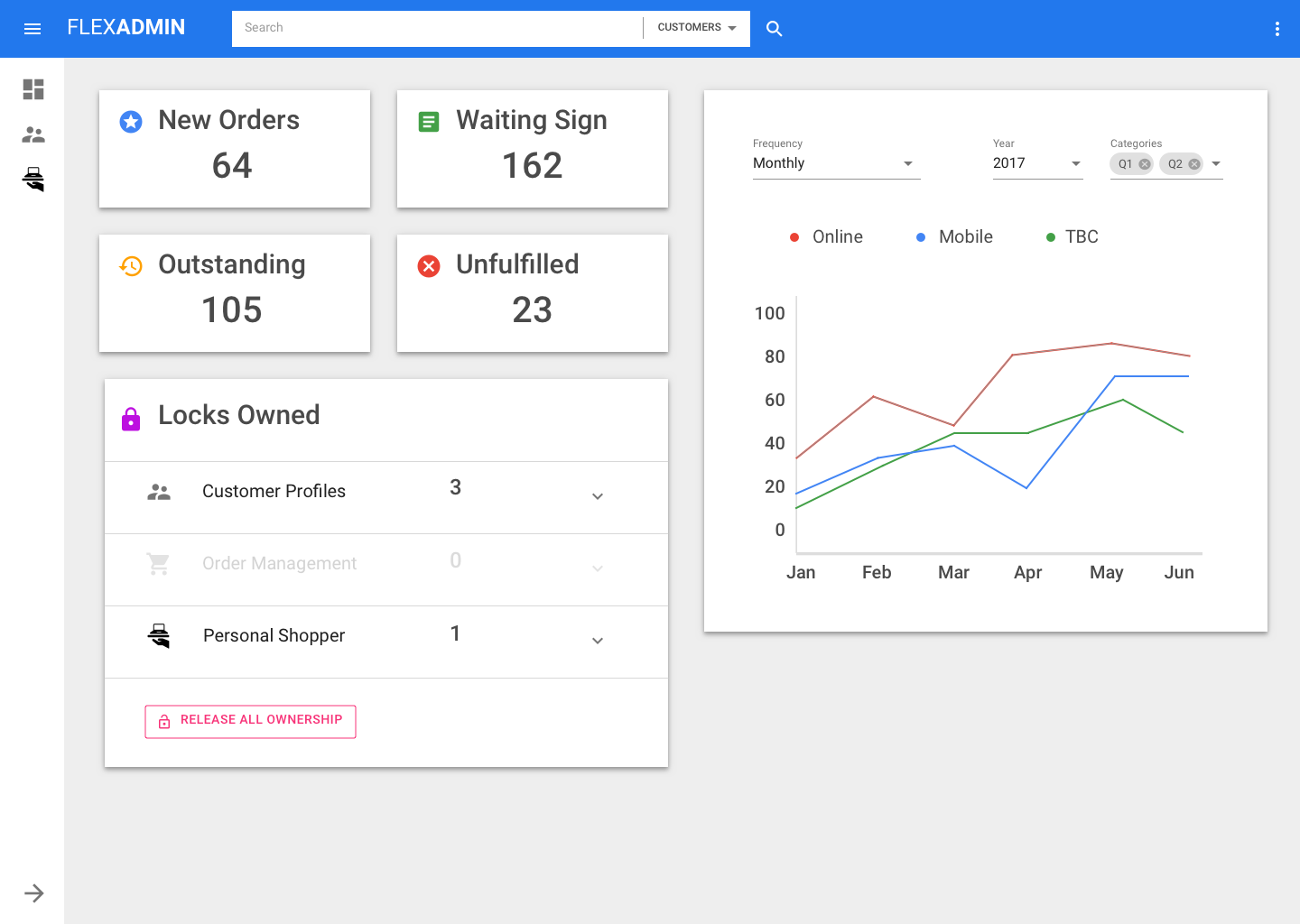Open the CUSTOMERS search scope dropdown
The width and height of the screenshot is (1300, 924).
tap(696, 28)
